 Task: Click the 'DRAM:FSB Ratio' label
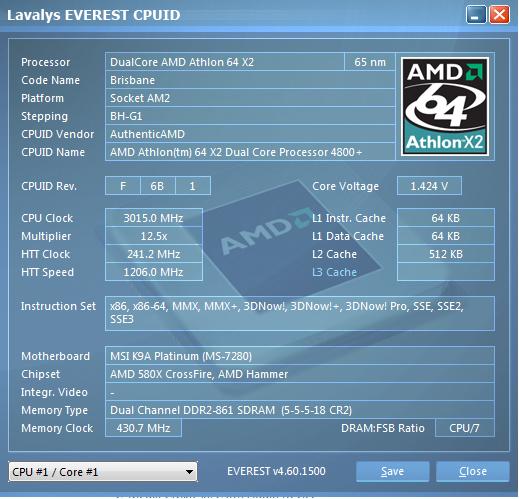[383, 428]
